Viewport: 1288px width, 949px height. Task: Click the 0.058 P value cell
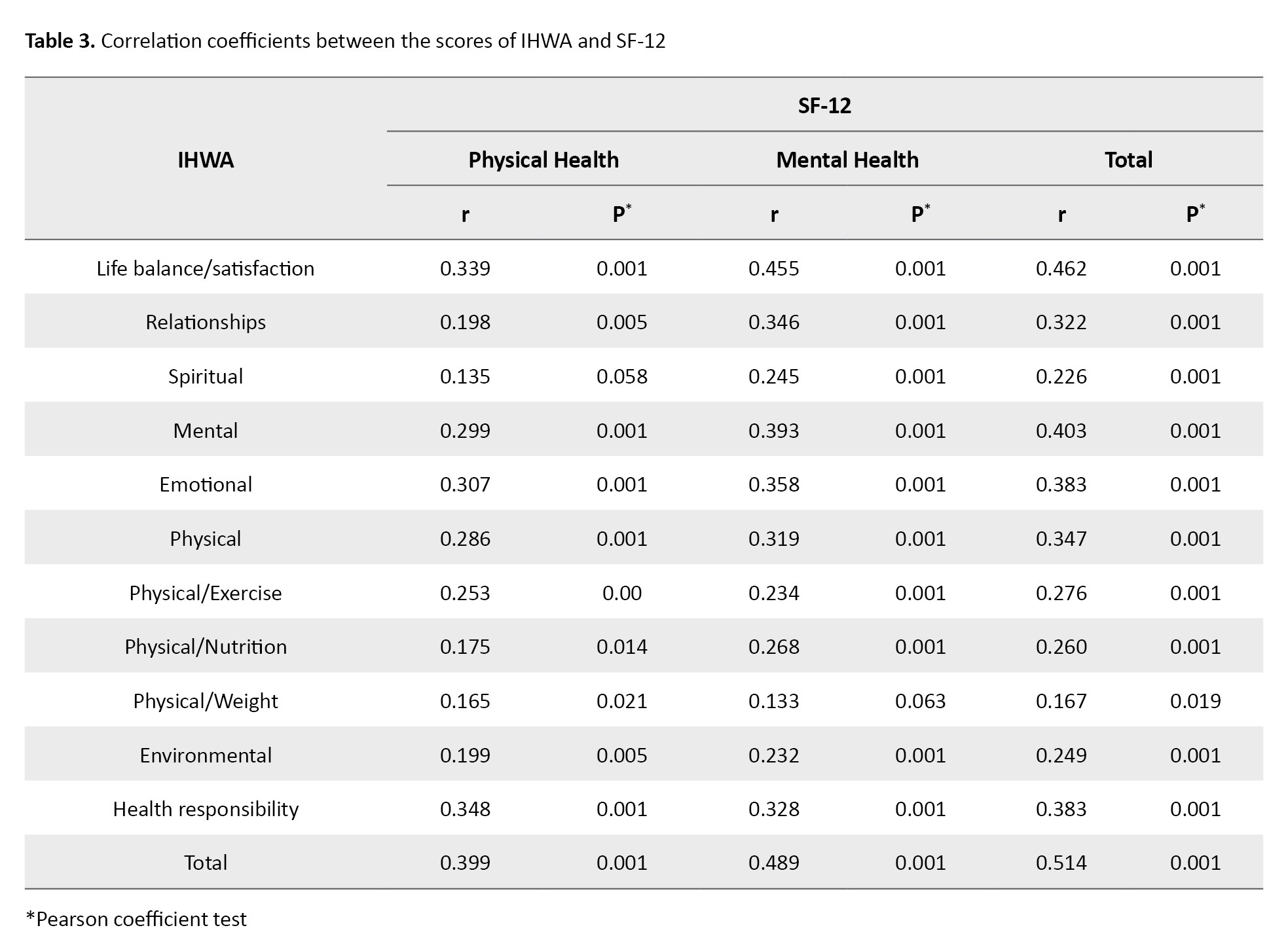point(621,376)
